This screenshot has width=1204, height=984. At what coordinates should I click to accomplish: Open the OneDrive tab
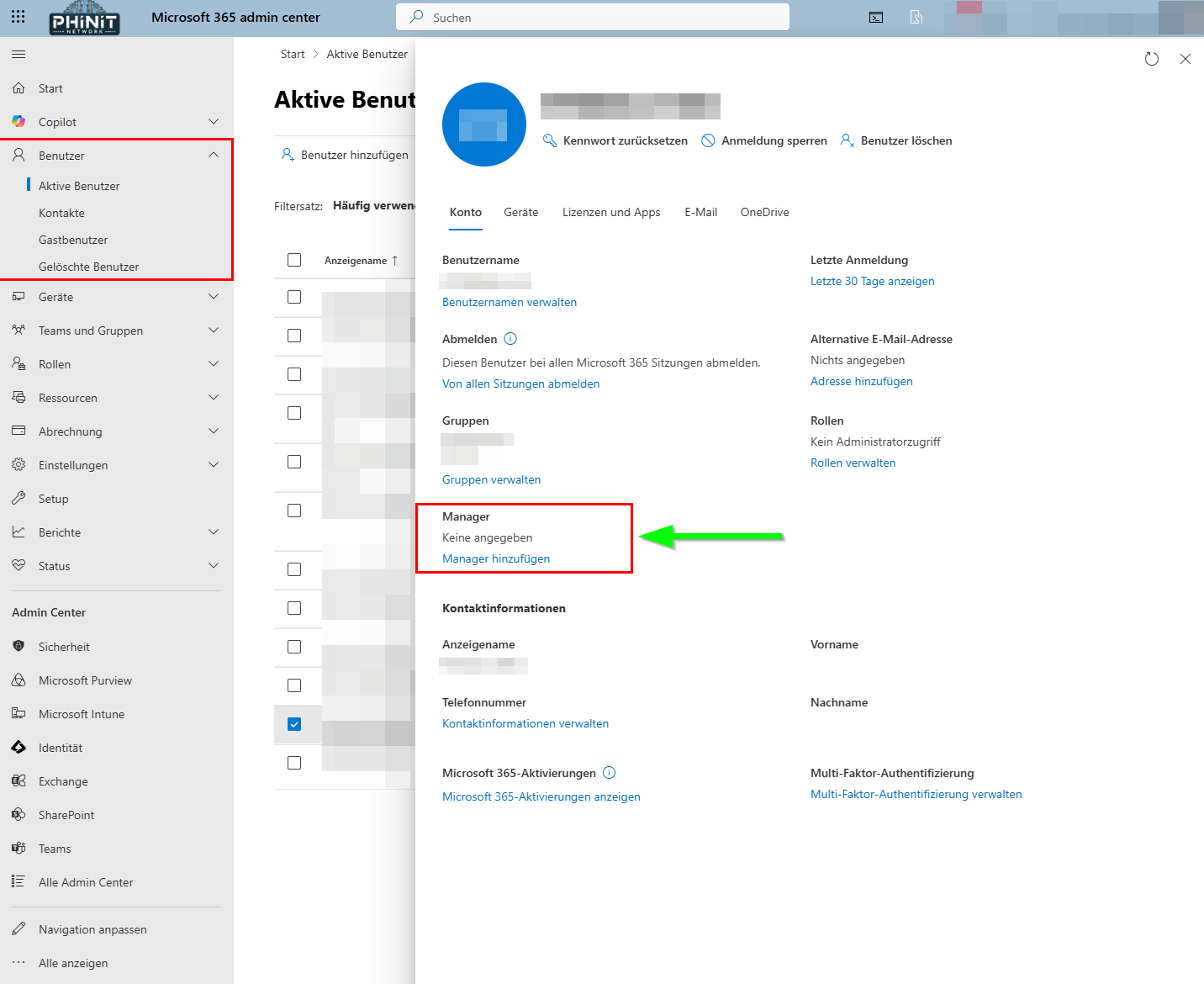763,212
